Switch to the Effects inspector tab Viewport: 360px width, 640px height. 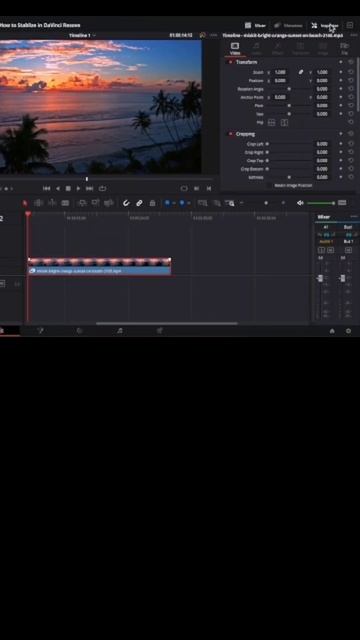(278, 48)
